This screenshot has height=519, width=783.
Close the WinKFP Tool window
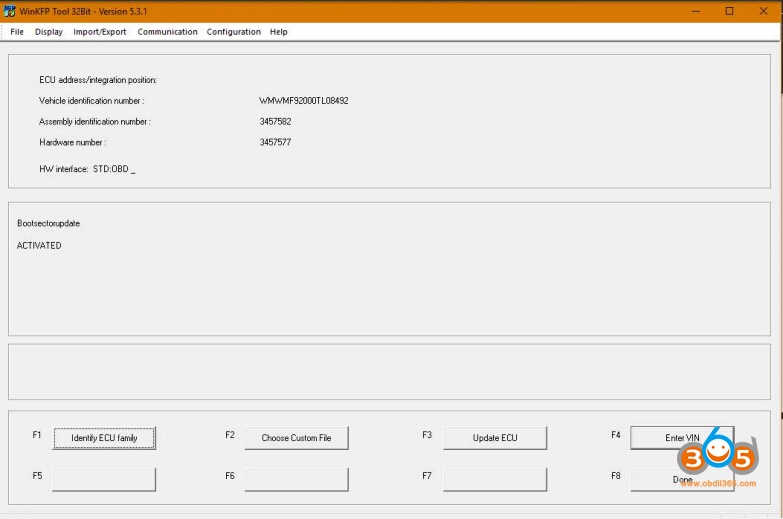pos(763,11)
